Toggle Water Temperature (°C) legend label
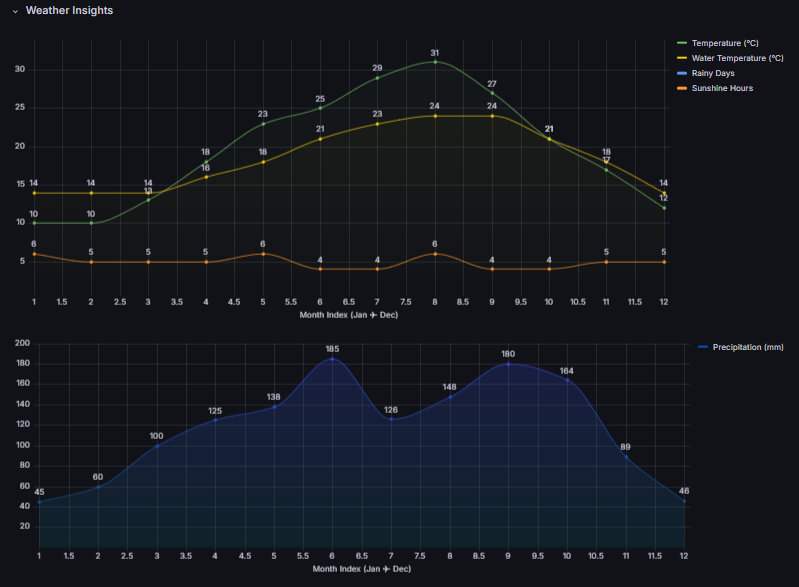Screen dimensions: 799x587 [737, 58]
